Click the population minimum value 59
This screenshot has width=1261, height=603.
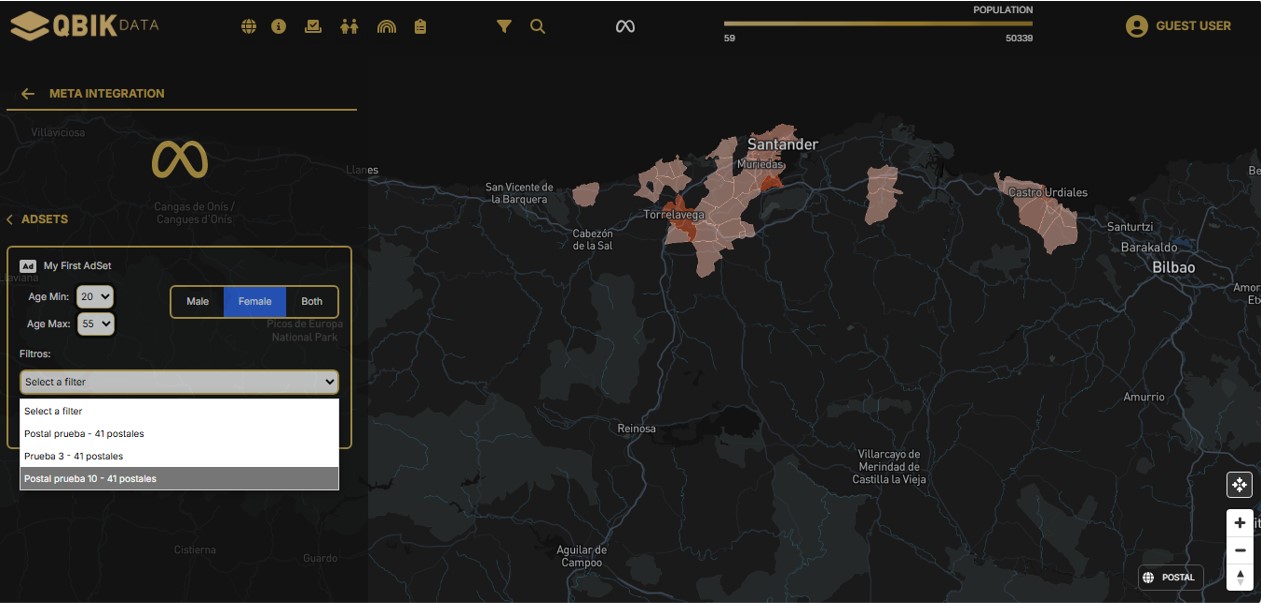pos(730,38)
